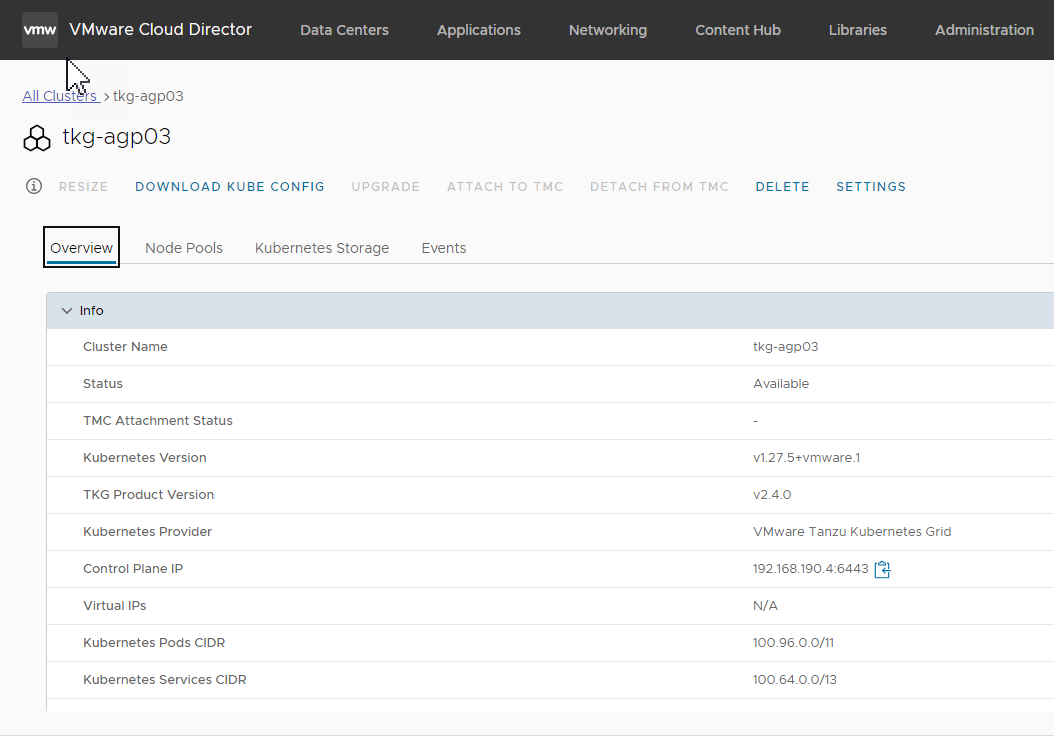1054x736 pixels.
Task: Browse the Applications menu
Action: point(478,30)
